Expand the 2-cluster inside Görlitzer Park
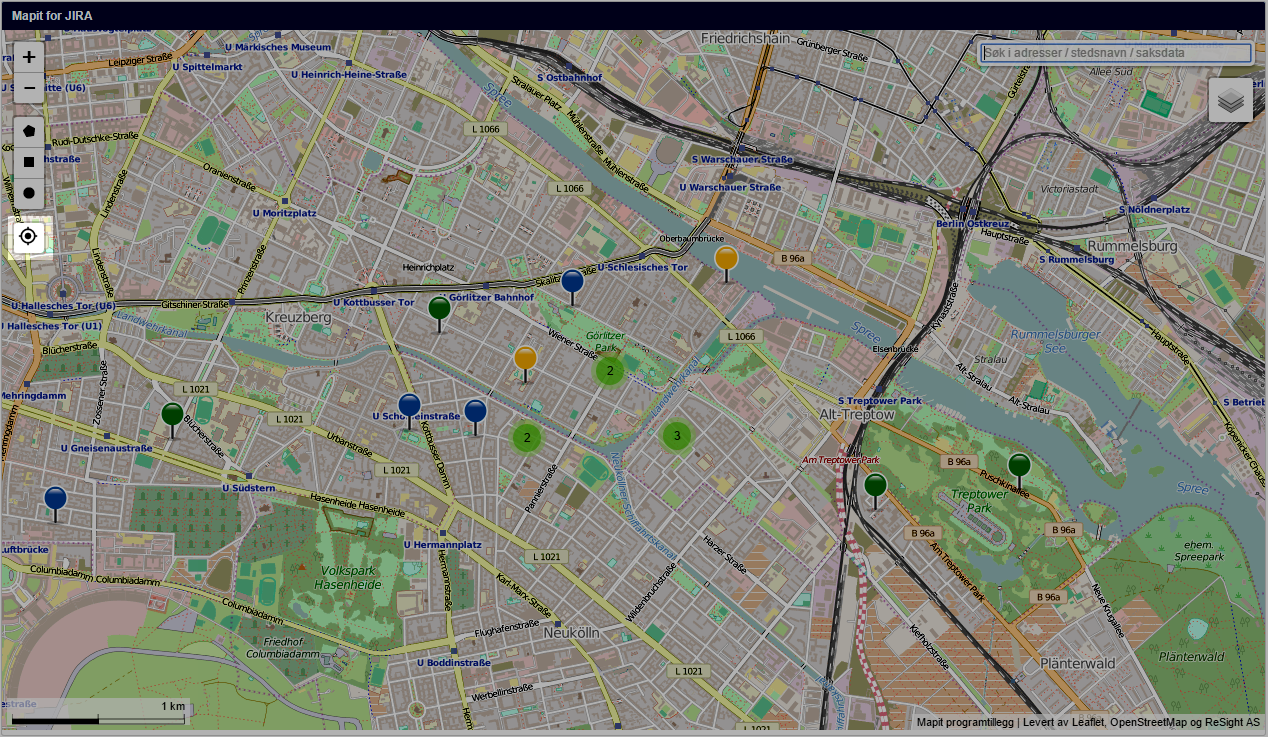1268x737 pixels. click(610, 371)
